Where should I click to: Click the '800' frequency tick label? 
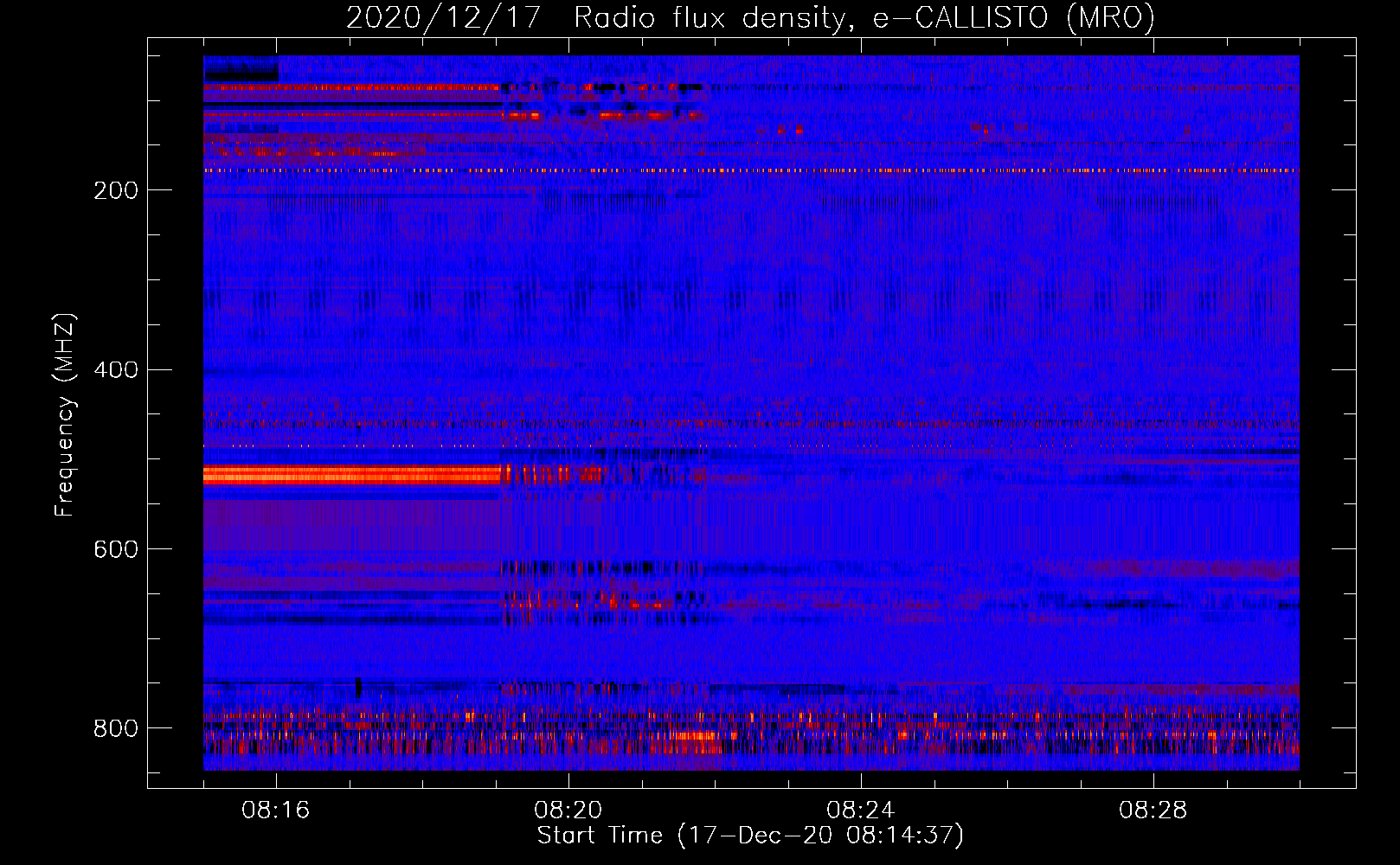[116, 728]
